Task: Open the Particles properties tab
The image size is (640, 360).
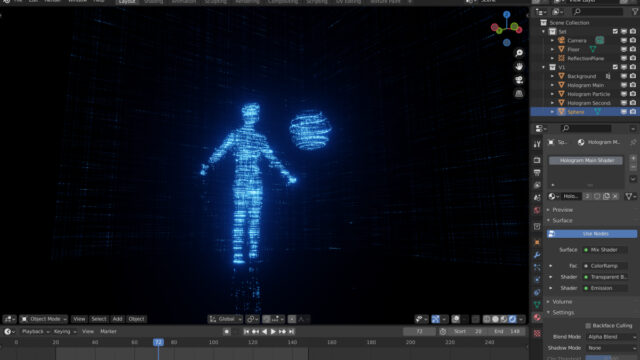Action: pos(537,267)
